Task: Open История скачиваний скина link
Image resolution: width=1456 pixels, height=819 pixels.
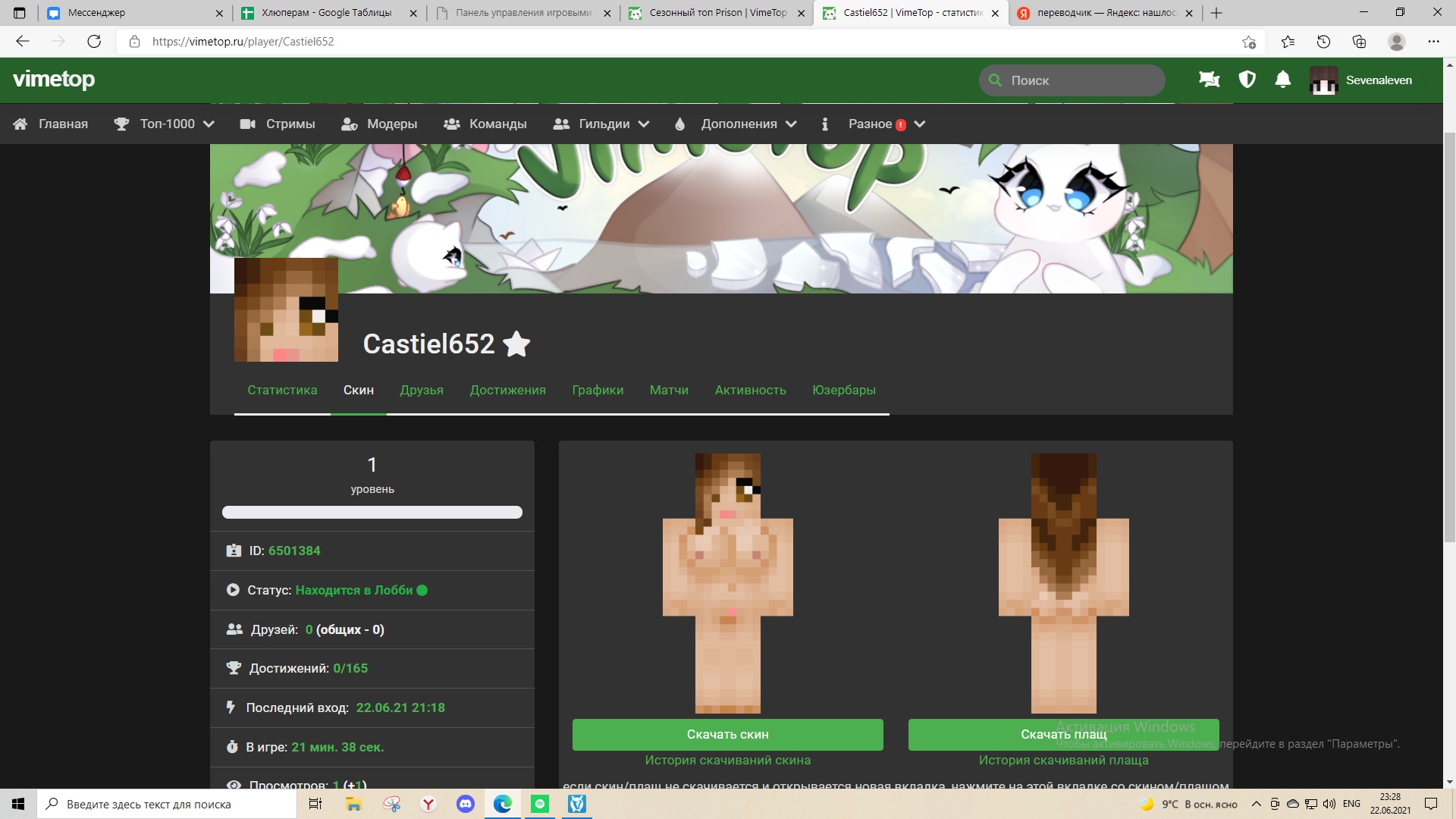Action: (x=727, y=760)
